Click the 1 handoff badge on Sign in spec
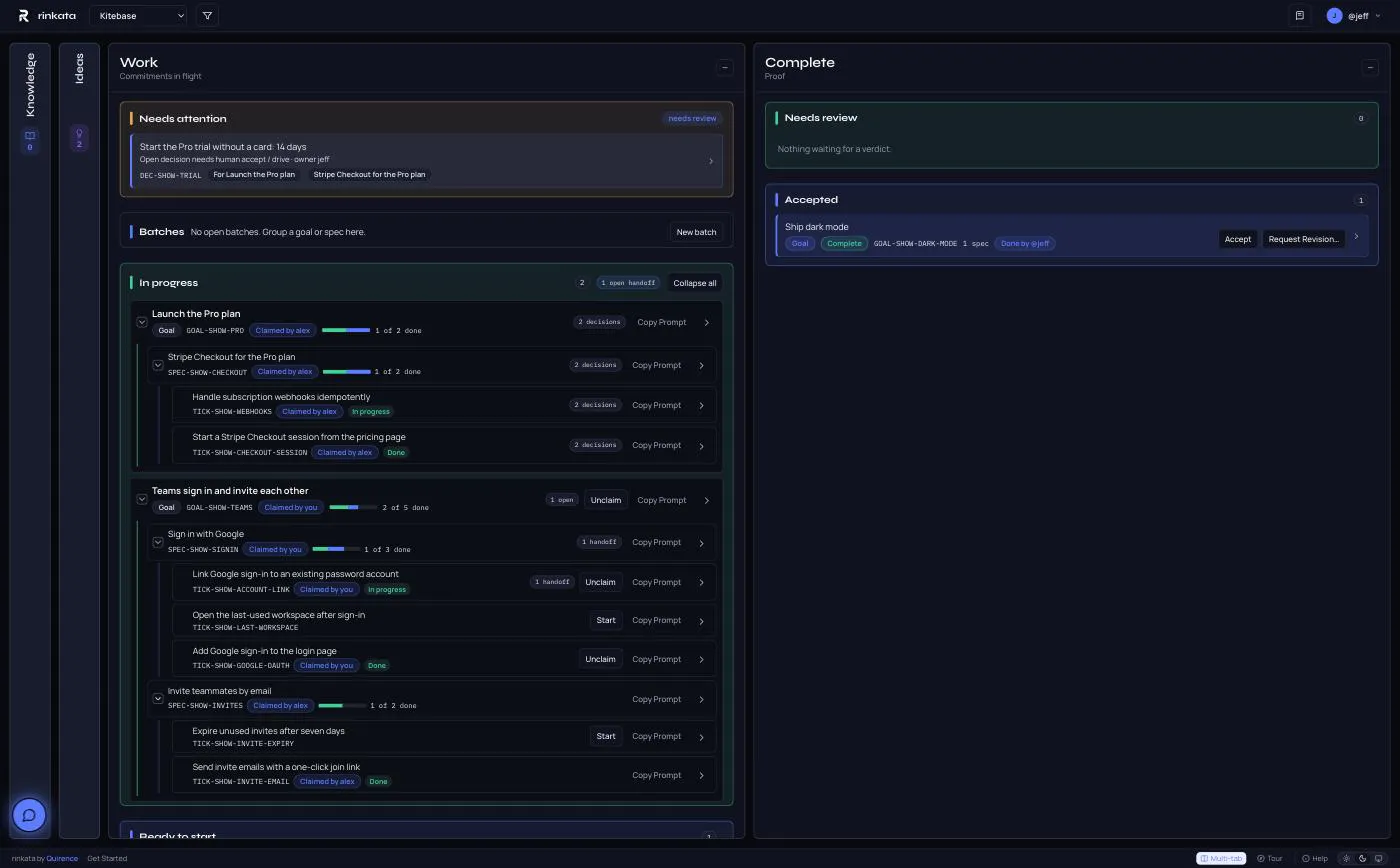This screenshot has height=868, width=1400. 599,542
